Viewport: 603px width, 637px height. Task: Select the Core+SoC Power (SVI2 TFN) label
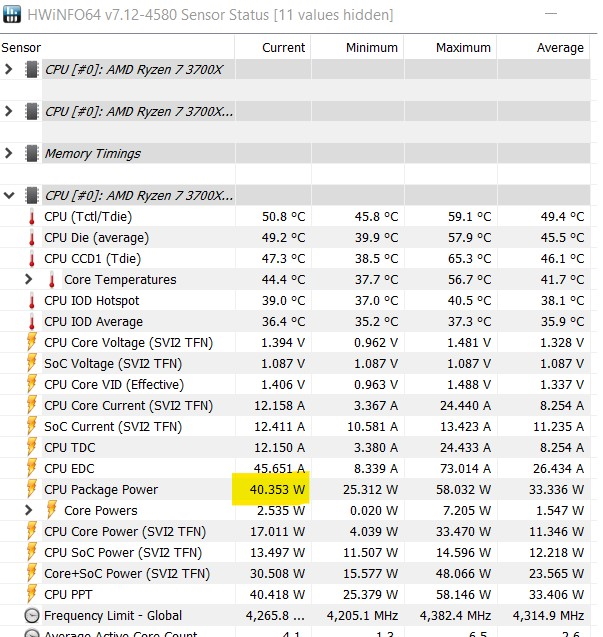tap(127, 574)
